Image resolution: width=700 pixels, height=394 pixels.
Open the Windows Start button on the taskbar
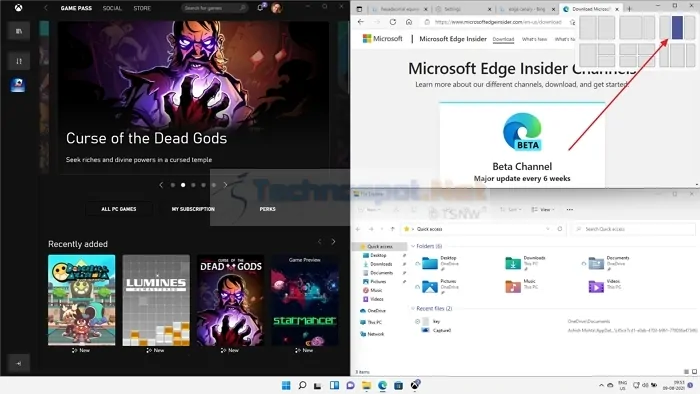point(286,386)
